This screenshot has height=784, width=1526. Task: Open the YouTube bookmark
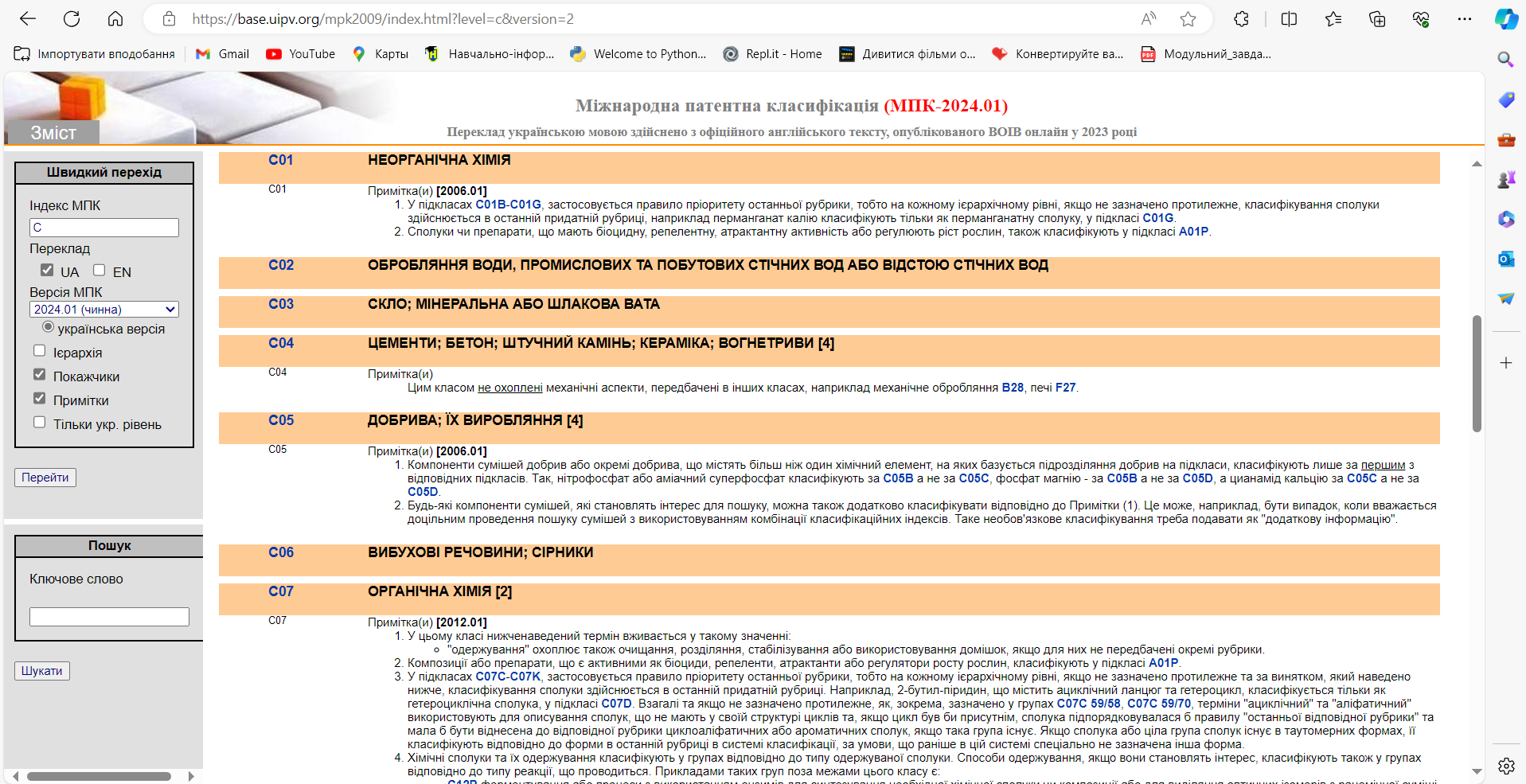tap(301, 54)
